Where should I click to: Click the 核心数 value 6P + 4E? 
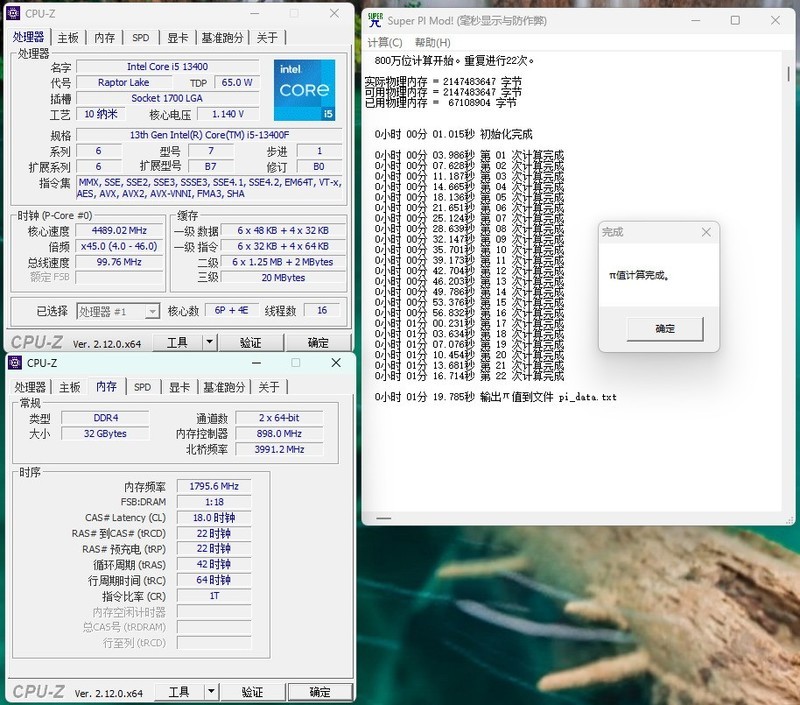click(232, 311)
